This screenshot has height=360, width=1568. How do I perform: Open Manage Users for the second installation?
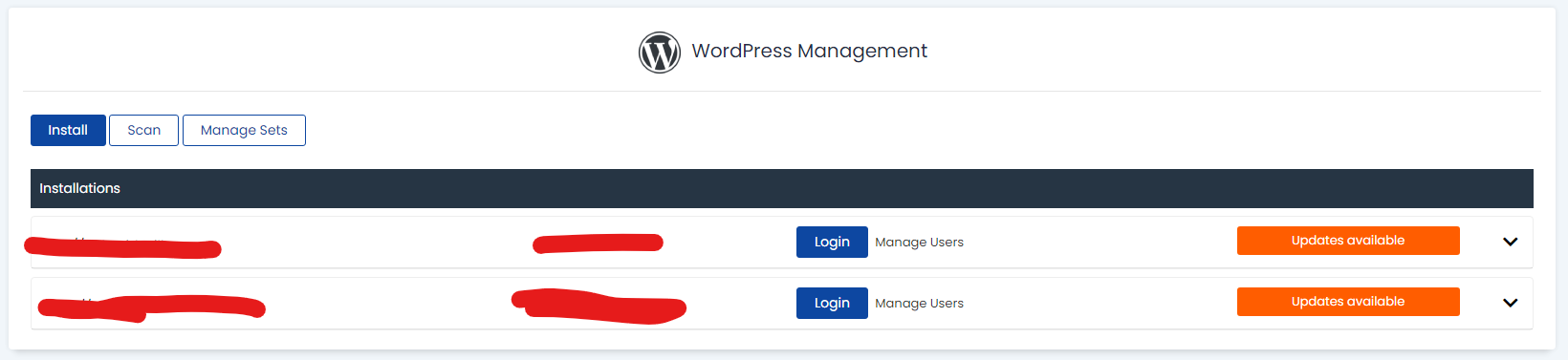tap(919, 304)
